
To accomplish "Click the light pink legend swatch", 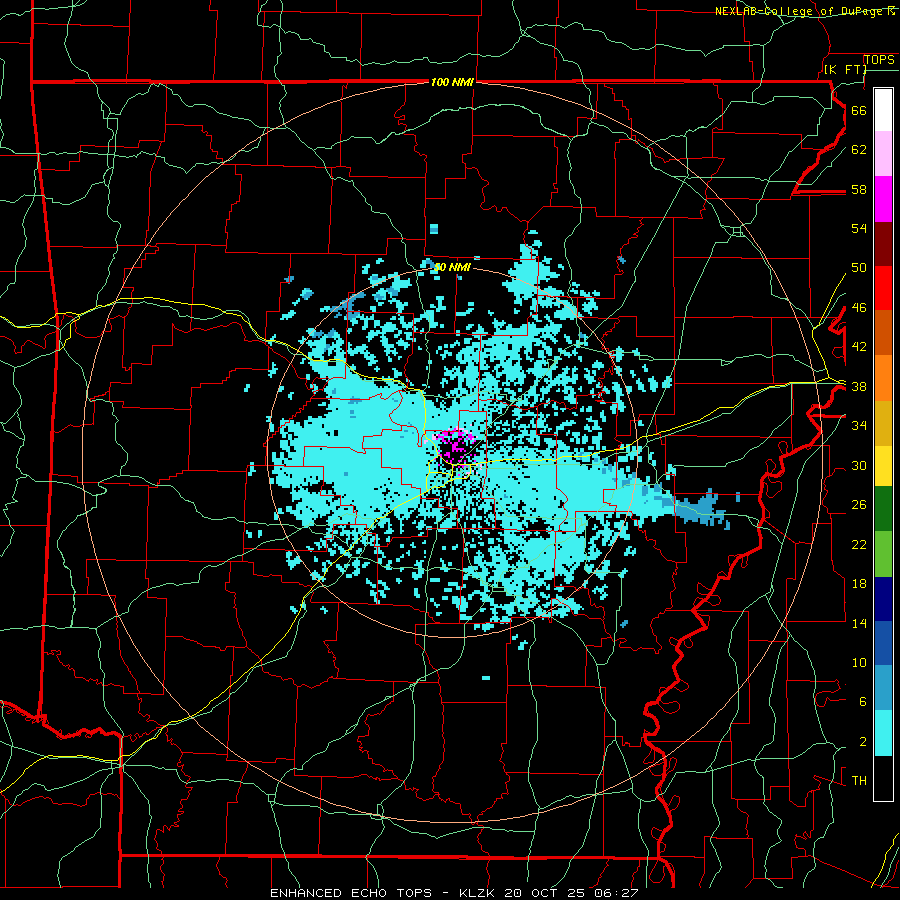I will coord(883,154).
